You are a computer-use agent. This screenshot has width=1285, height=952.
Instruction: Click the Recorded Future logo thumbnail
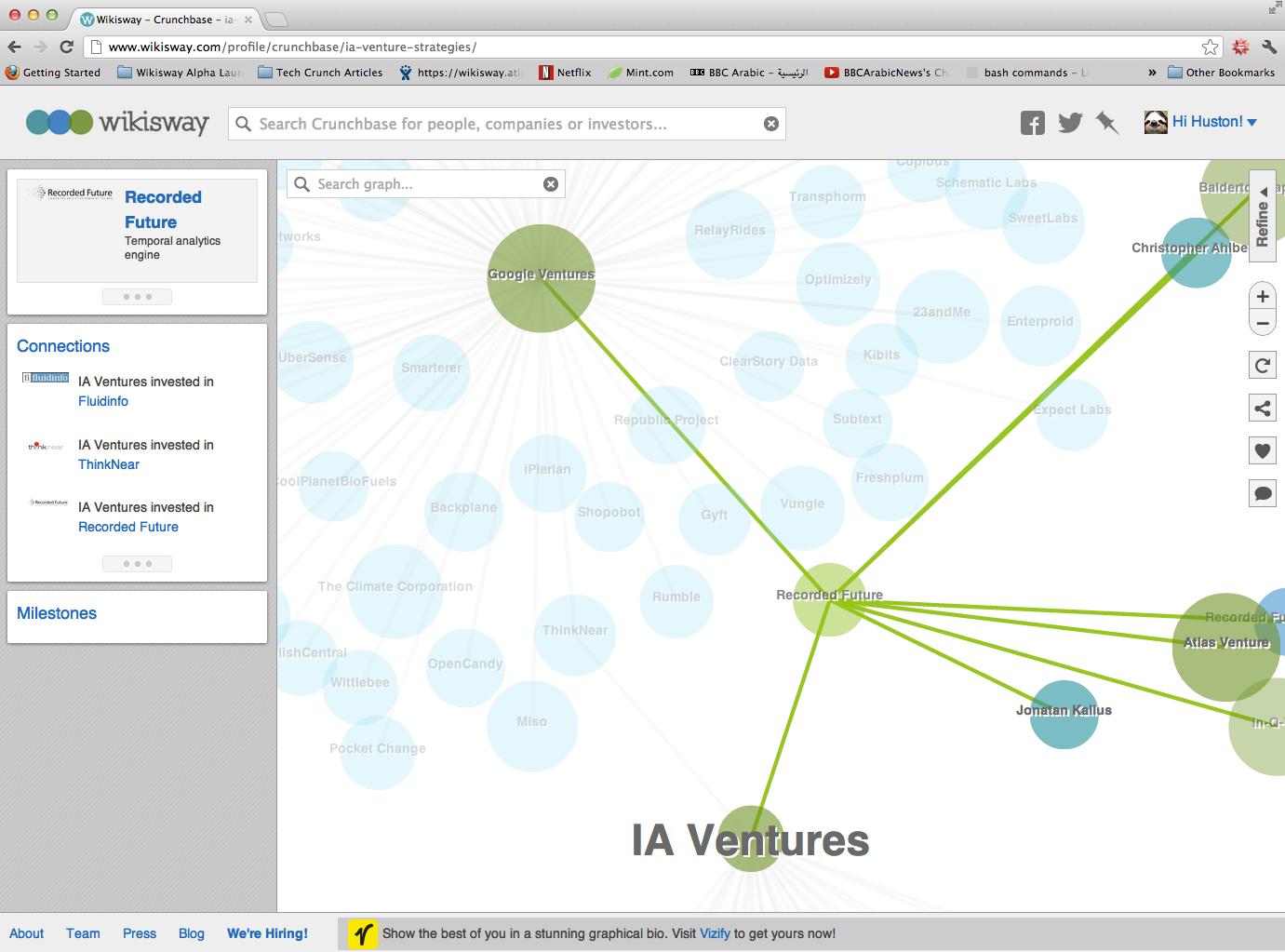[x=73, y=193]
